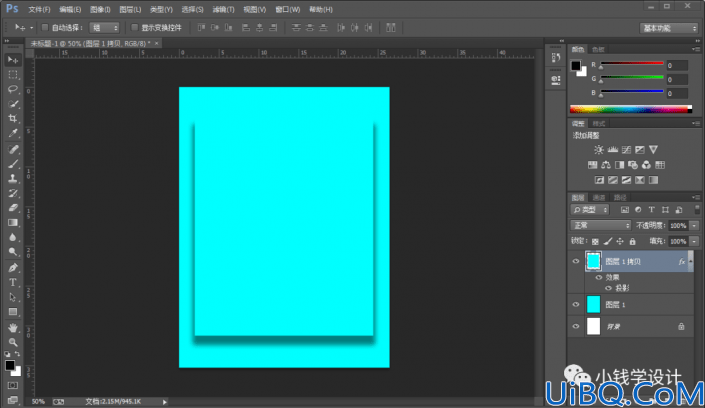Open the 文件(F) menu
This screenshot has width=705, height=408.
click(x=40, y=9)
